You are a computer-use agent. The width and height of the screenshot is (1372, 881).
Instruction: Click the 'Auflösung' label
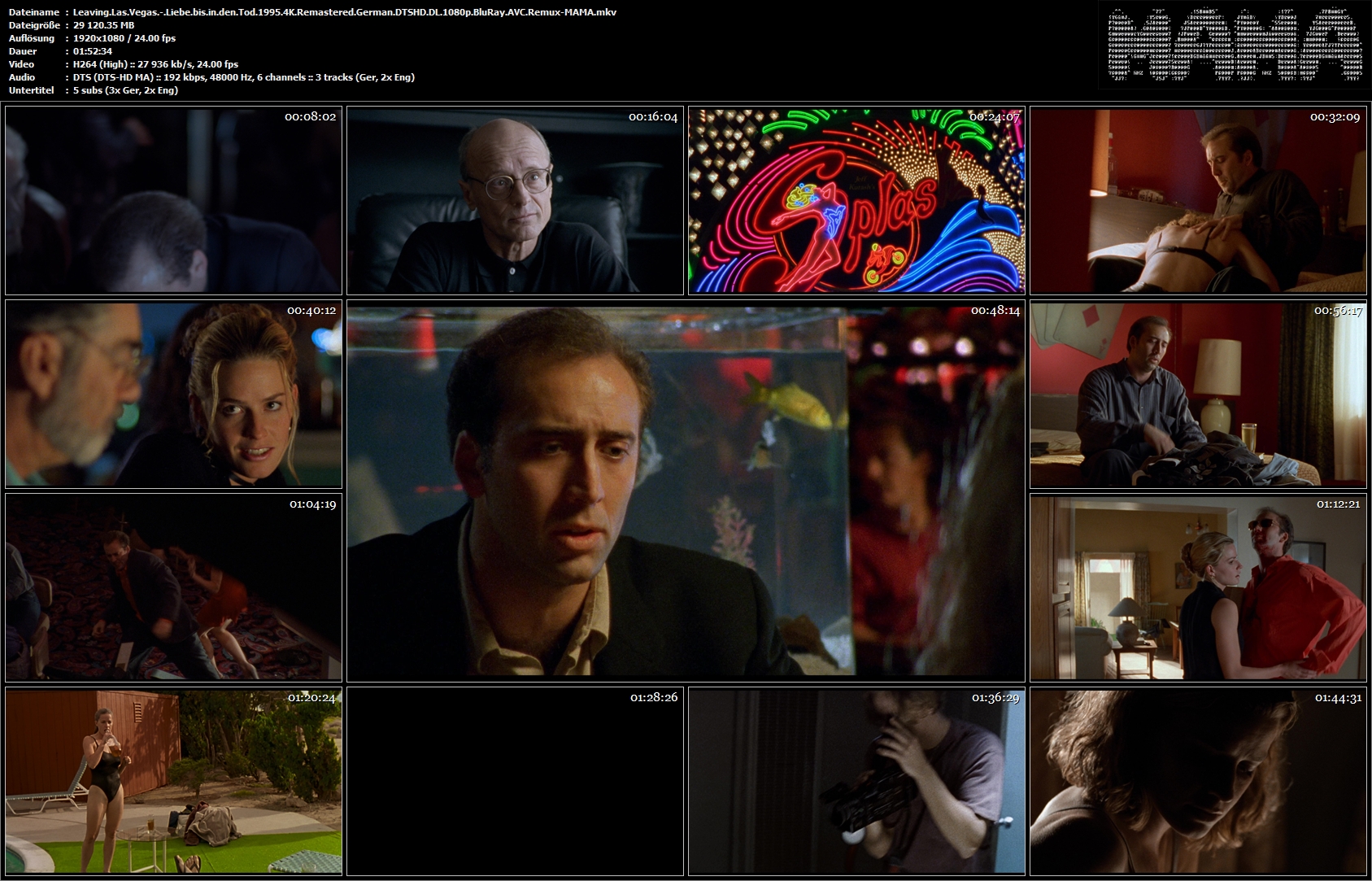31,38
